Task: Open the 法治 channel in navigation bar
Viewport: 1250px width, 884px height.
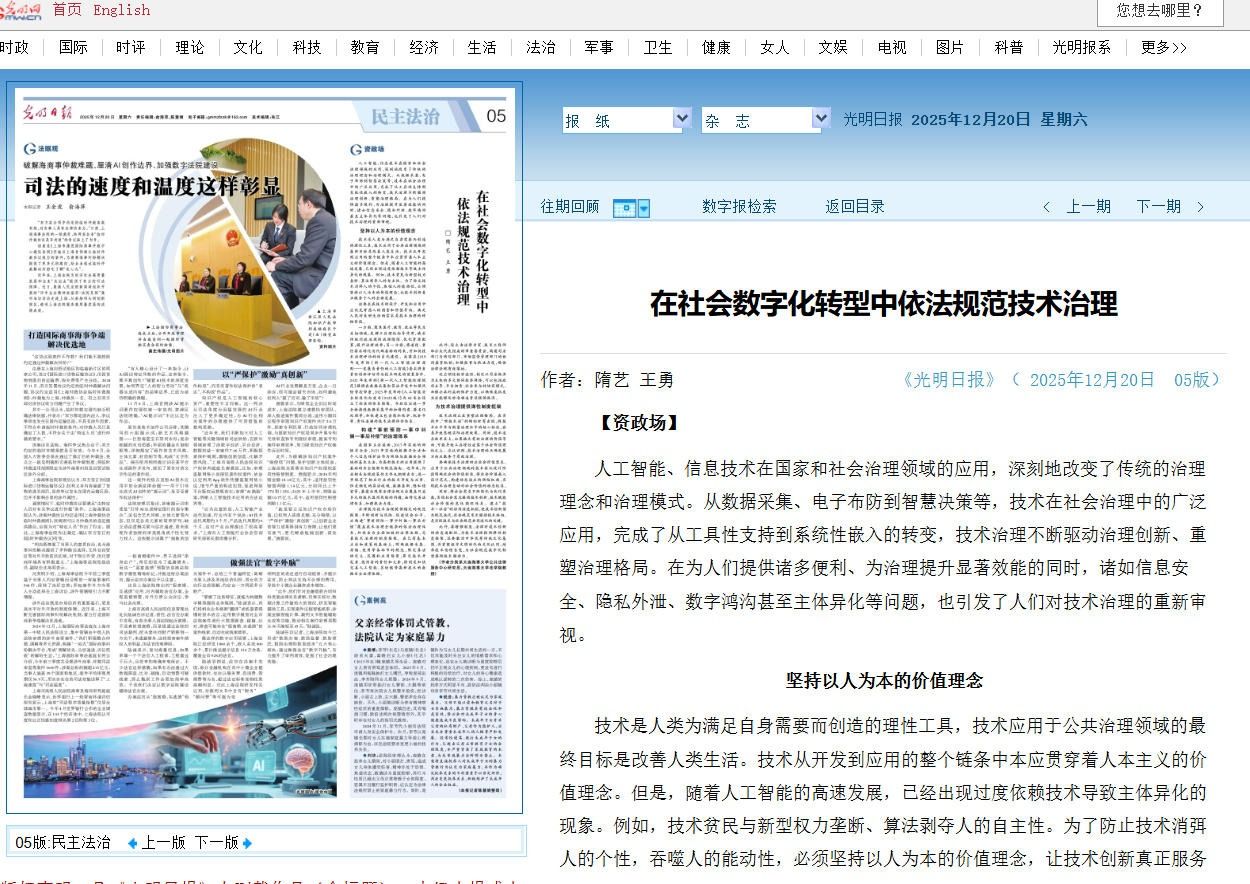Action: click(540, 47)
